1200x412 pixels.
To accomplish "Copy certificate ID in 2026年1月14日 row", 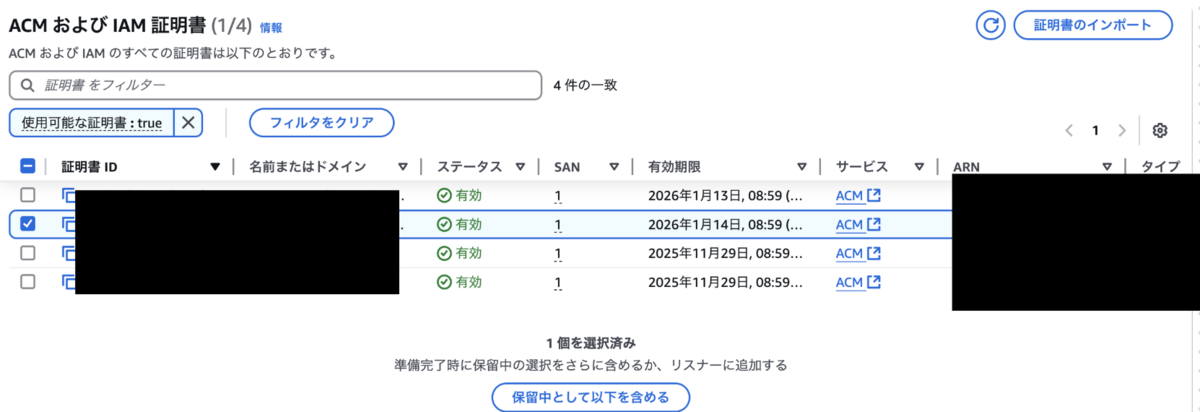I will pos(68,224).
